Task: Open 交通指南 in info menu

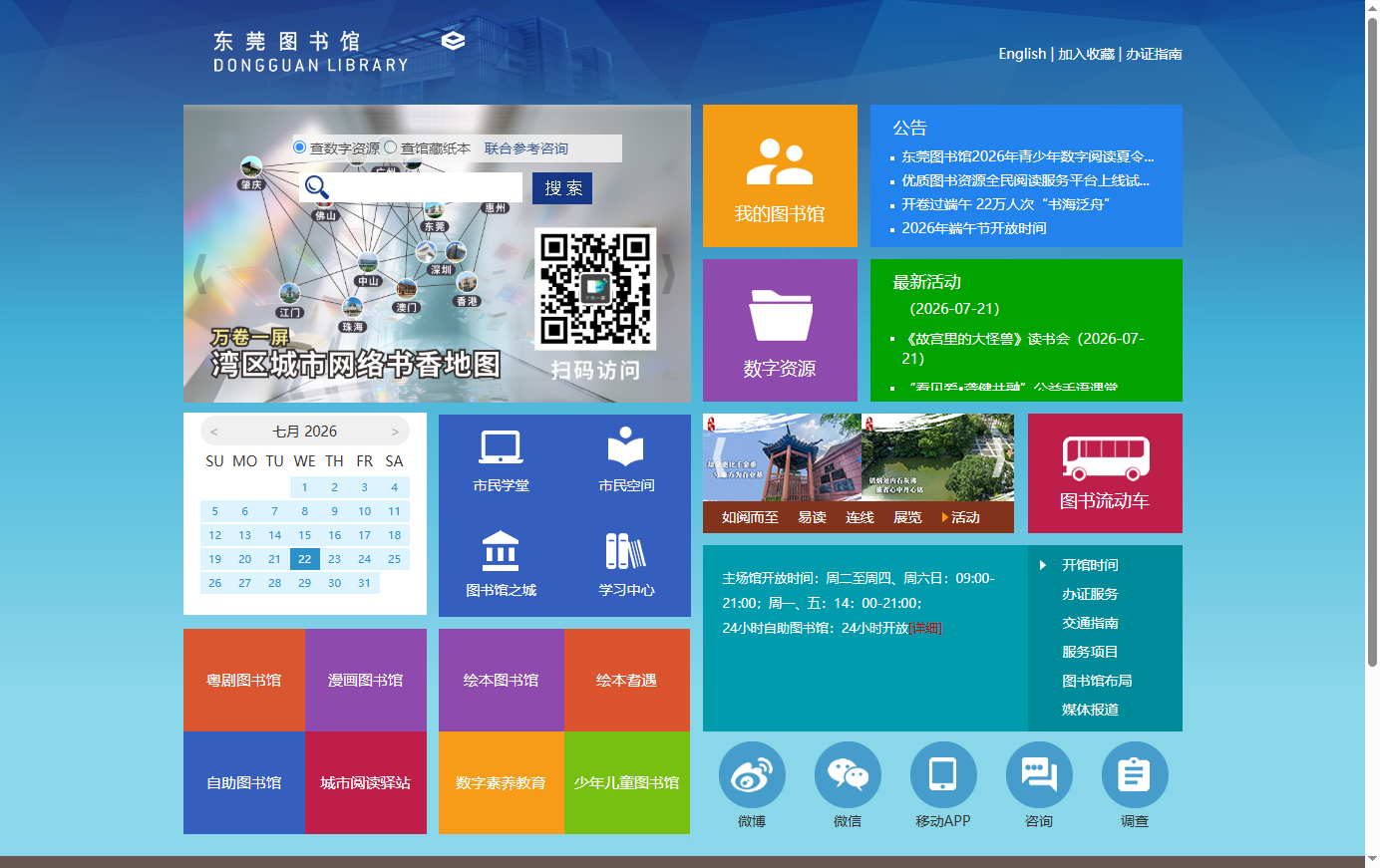Action: point(1090,623)
